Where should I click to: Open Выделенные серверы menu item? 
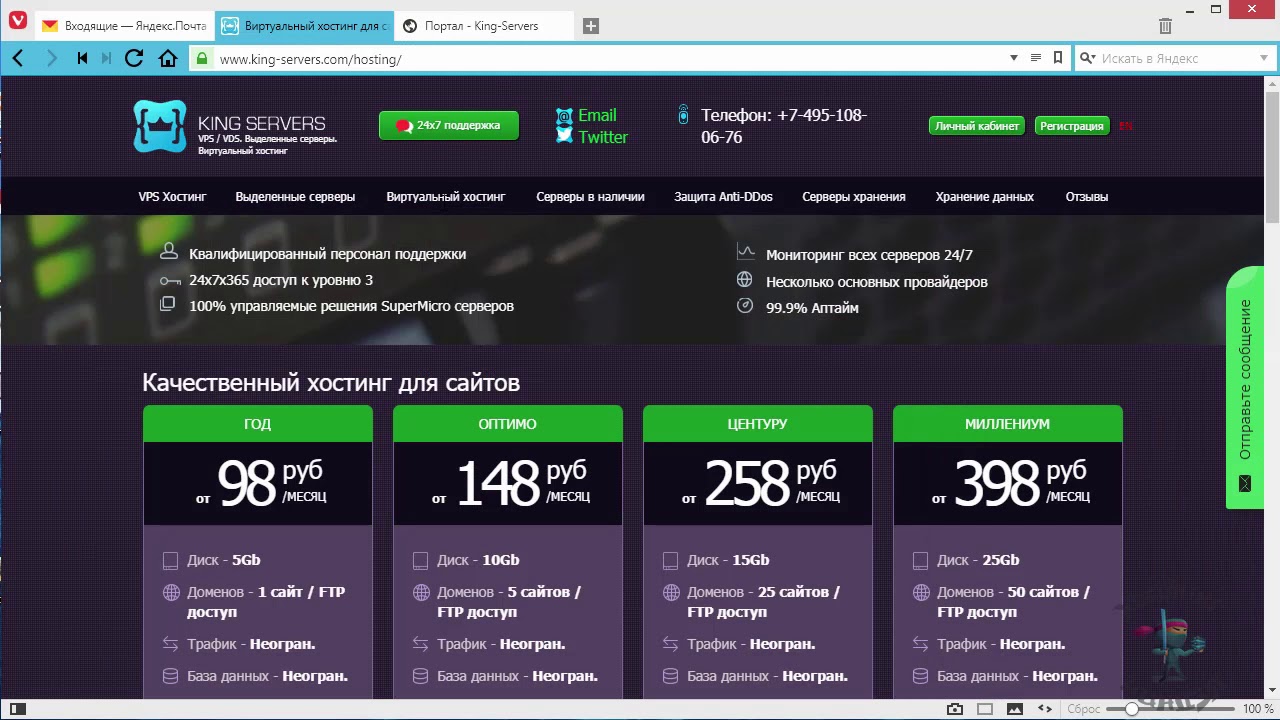[x=295, y=197]
